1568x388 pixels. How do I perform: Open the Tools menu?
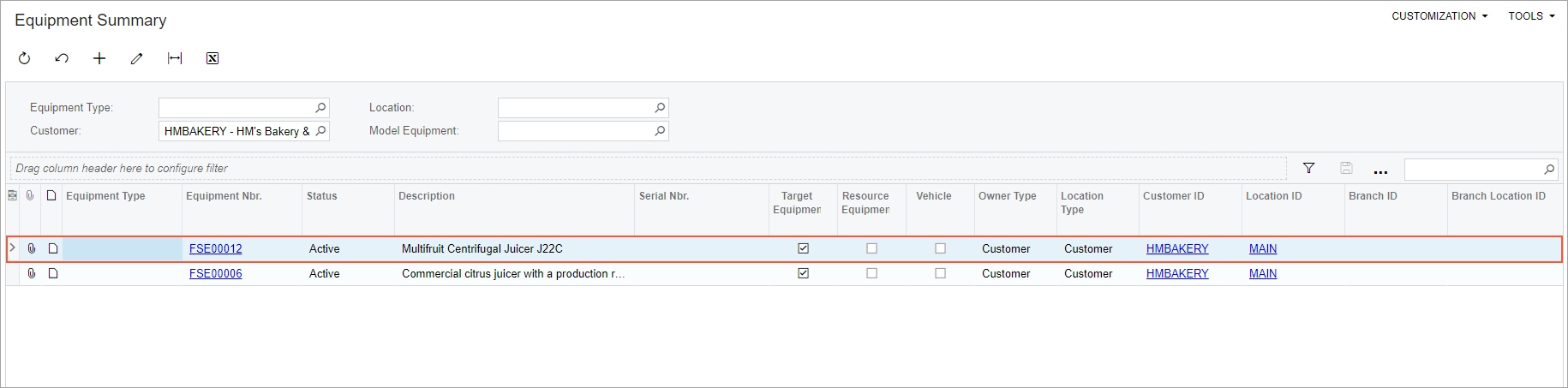pyautogui.click(x=1531, y=16)
